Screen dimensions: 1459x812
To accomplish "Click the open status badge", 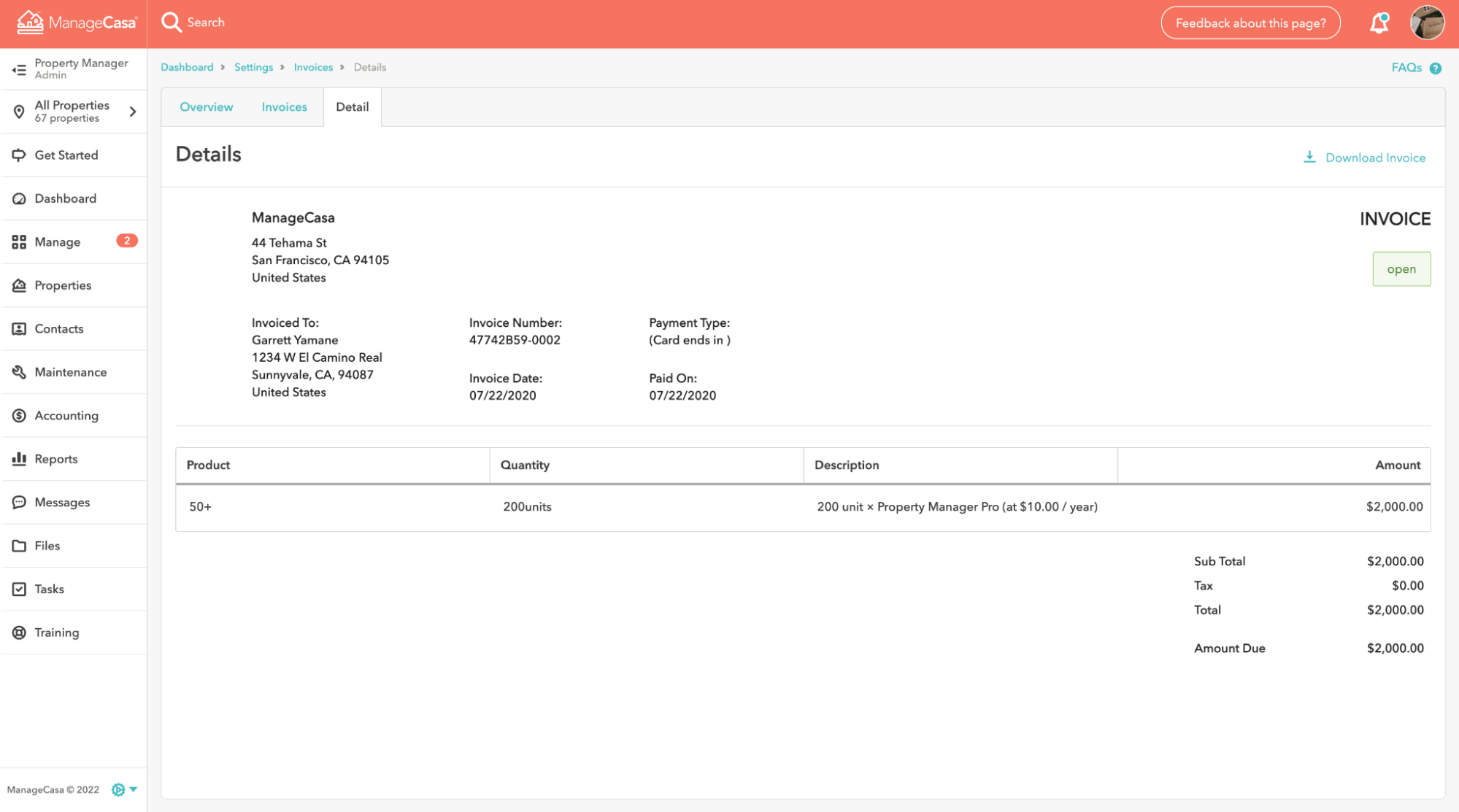I will tap(1401, 269).
